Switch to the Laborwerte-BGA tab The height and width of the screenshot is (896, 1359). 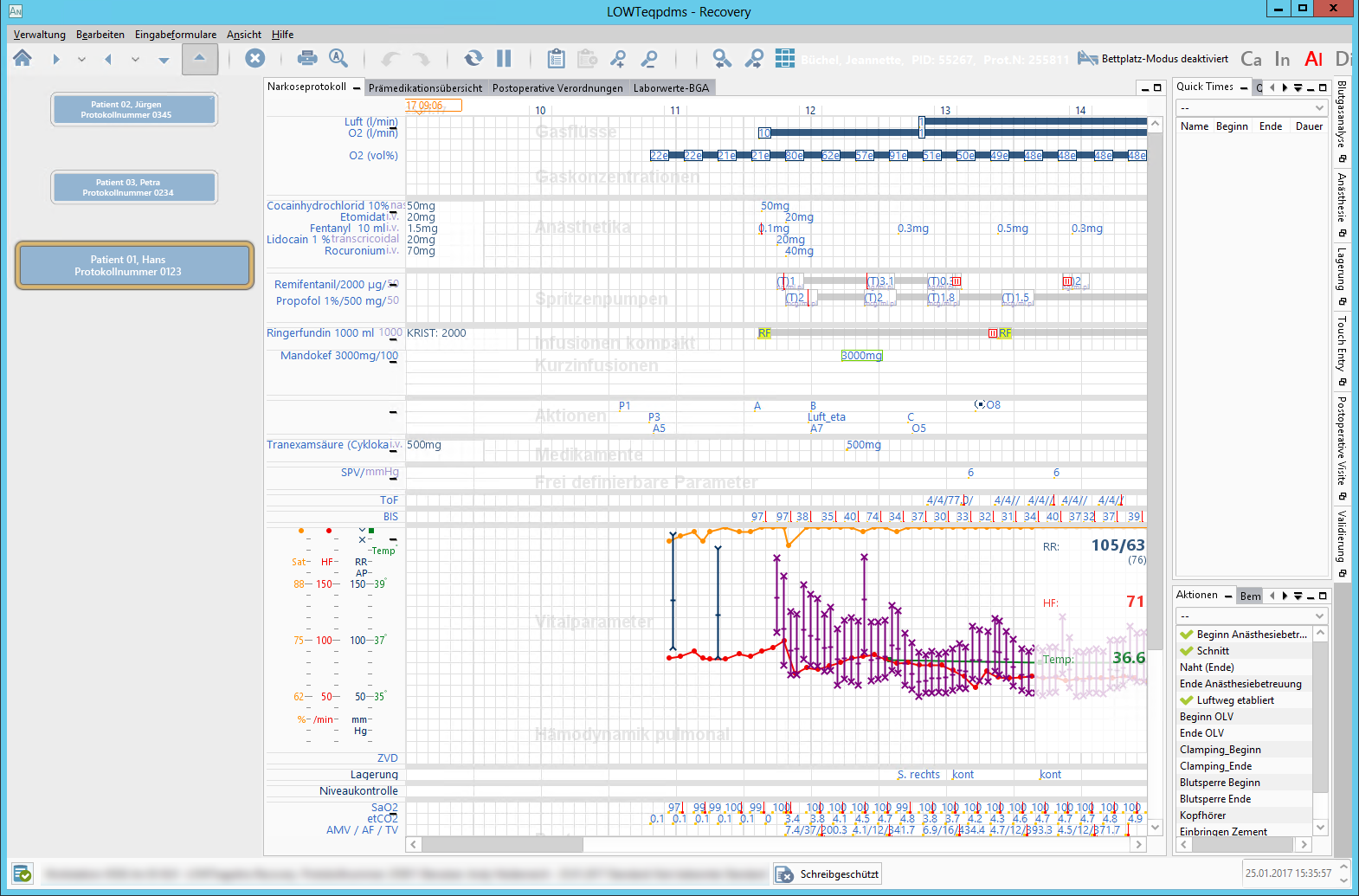point(671,87)
